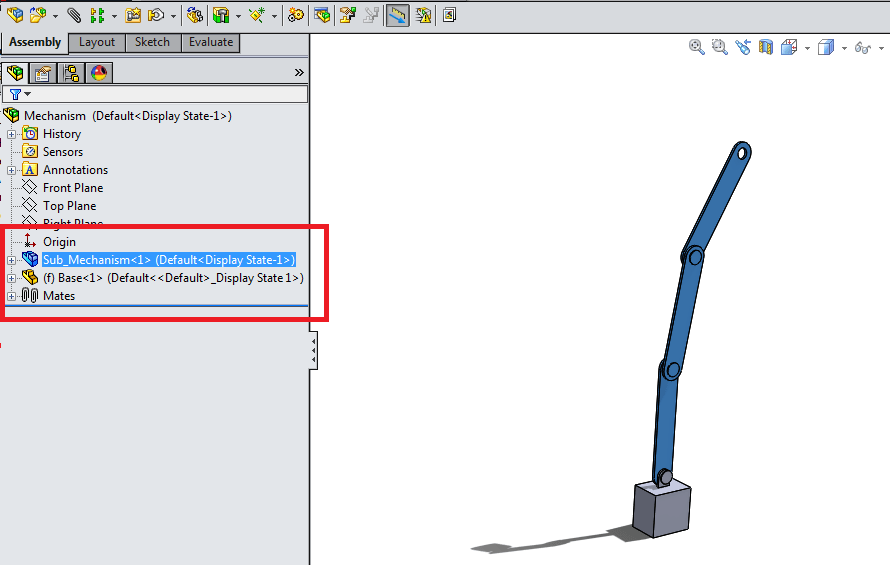Screen dimensions: 890x565
Task: Toggle the highlighted pressed button in top toolbar
Action: (397, 15)
